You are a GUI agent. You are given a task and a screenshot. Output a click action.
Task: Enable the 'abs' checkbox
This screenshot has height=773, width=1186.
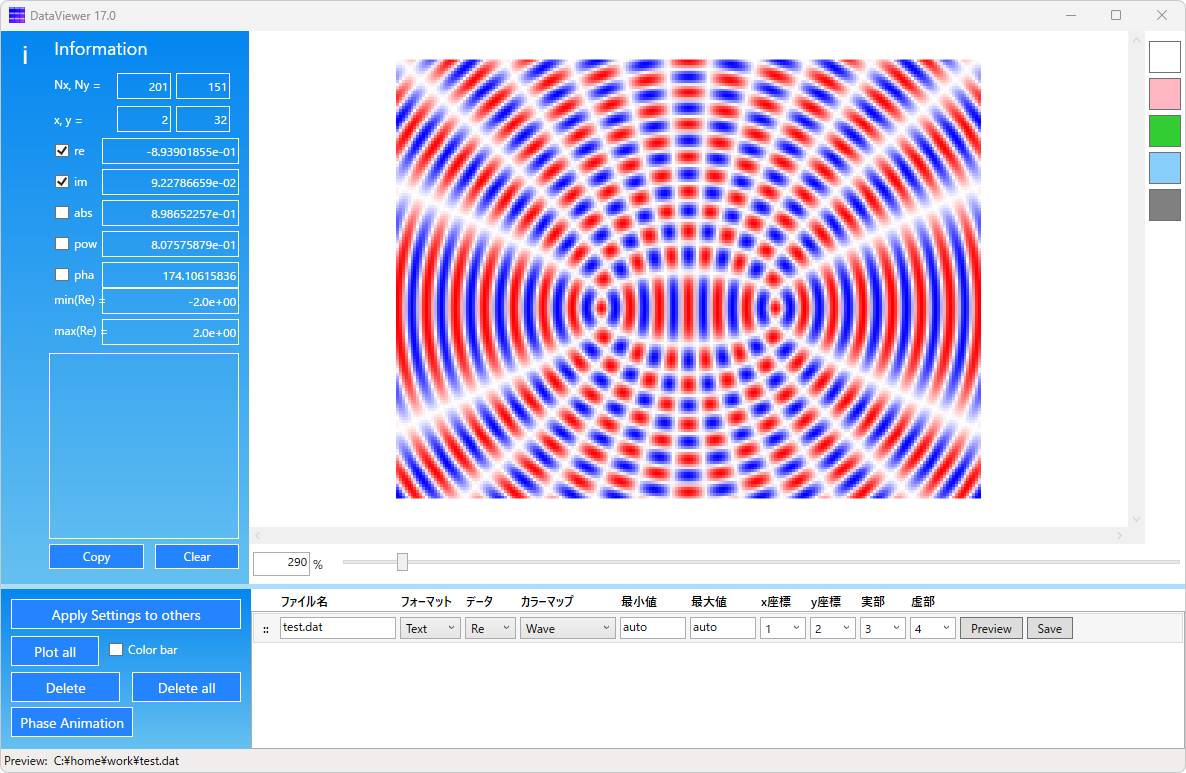click(62, 213)
